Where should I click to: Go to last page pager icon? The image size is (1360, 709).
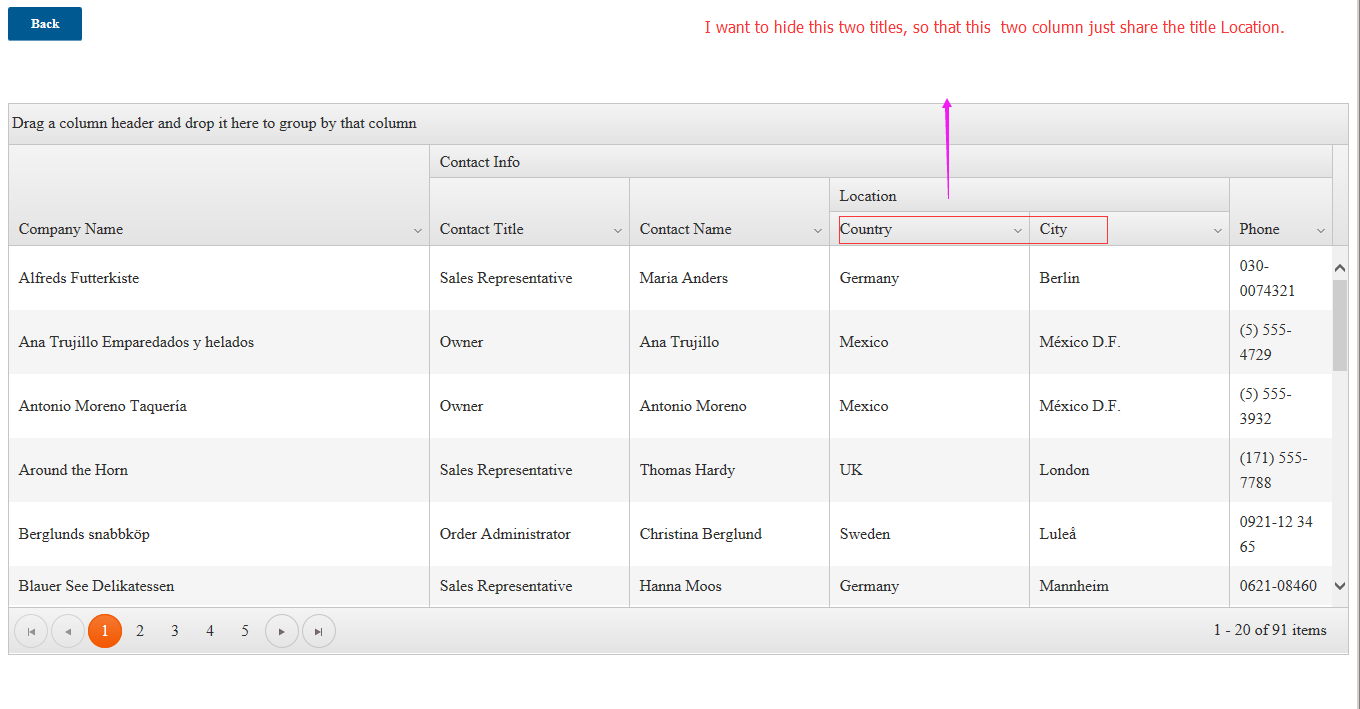pyautogui.click(x=319, y=631)
